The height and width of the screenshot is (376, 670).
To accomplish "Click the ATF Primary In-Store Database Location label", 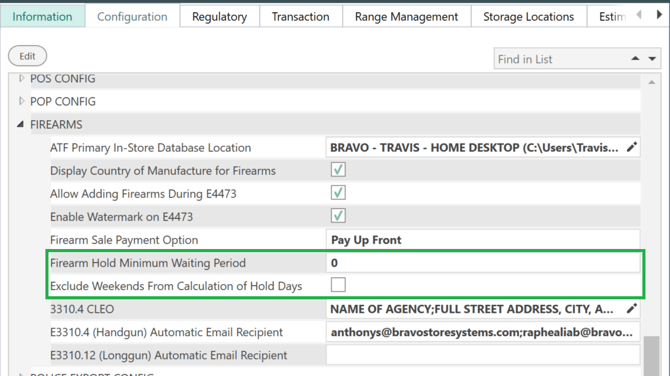I will [x=150, y=147].
